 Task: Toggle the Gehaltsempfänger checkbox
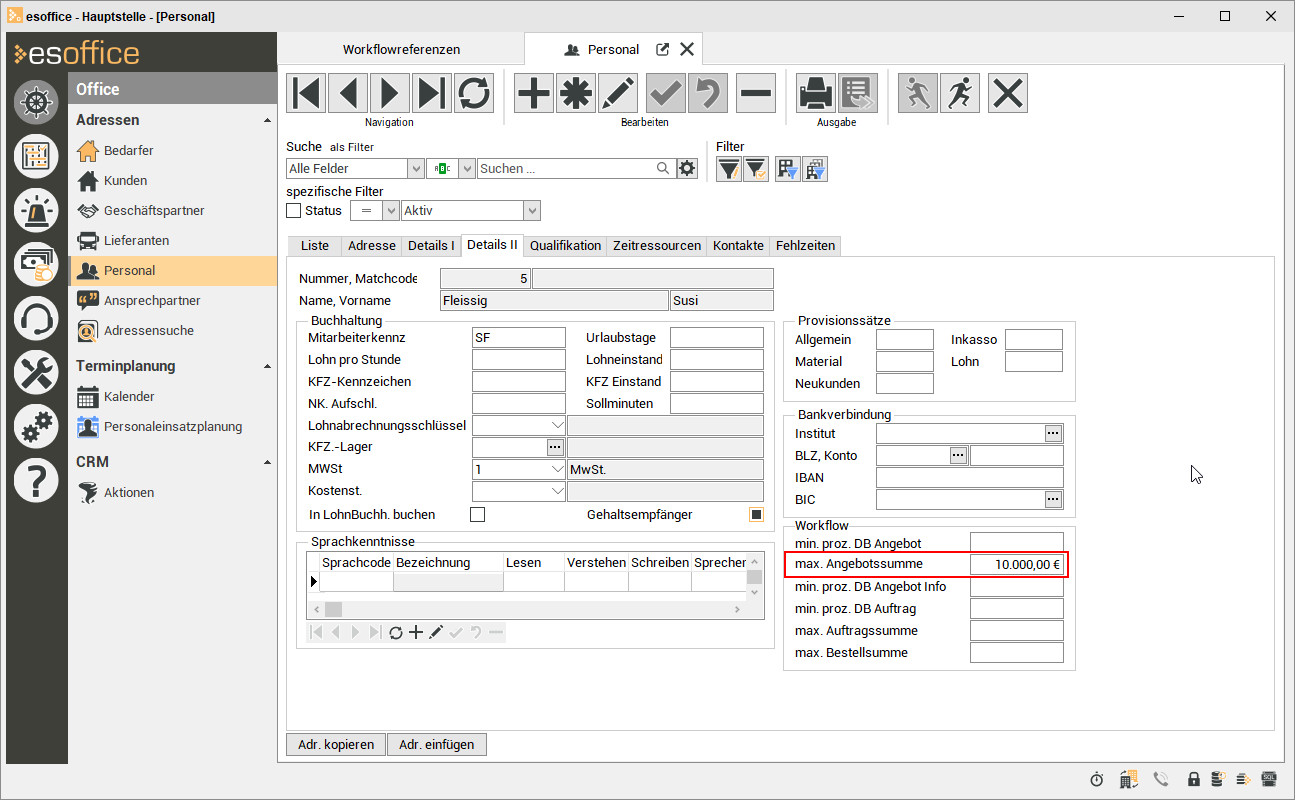pyautogui.click(x=757, y=515)
